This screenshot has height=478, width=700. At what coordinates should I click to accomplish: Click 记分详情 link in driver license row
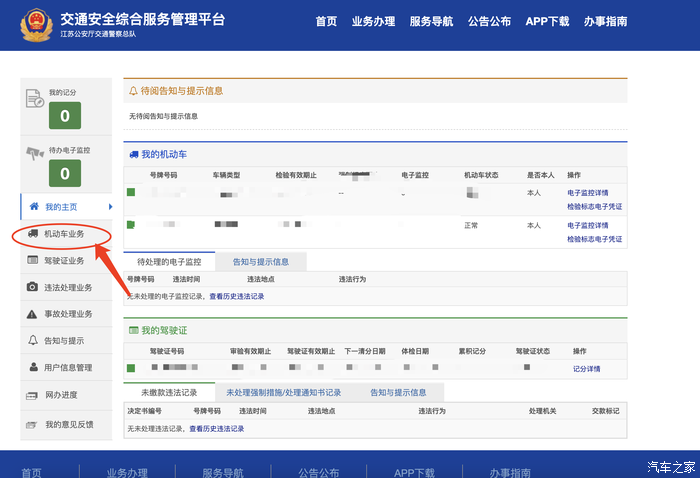pyautogui.click(x=586, y=369)
